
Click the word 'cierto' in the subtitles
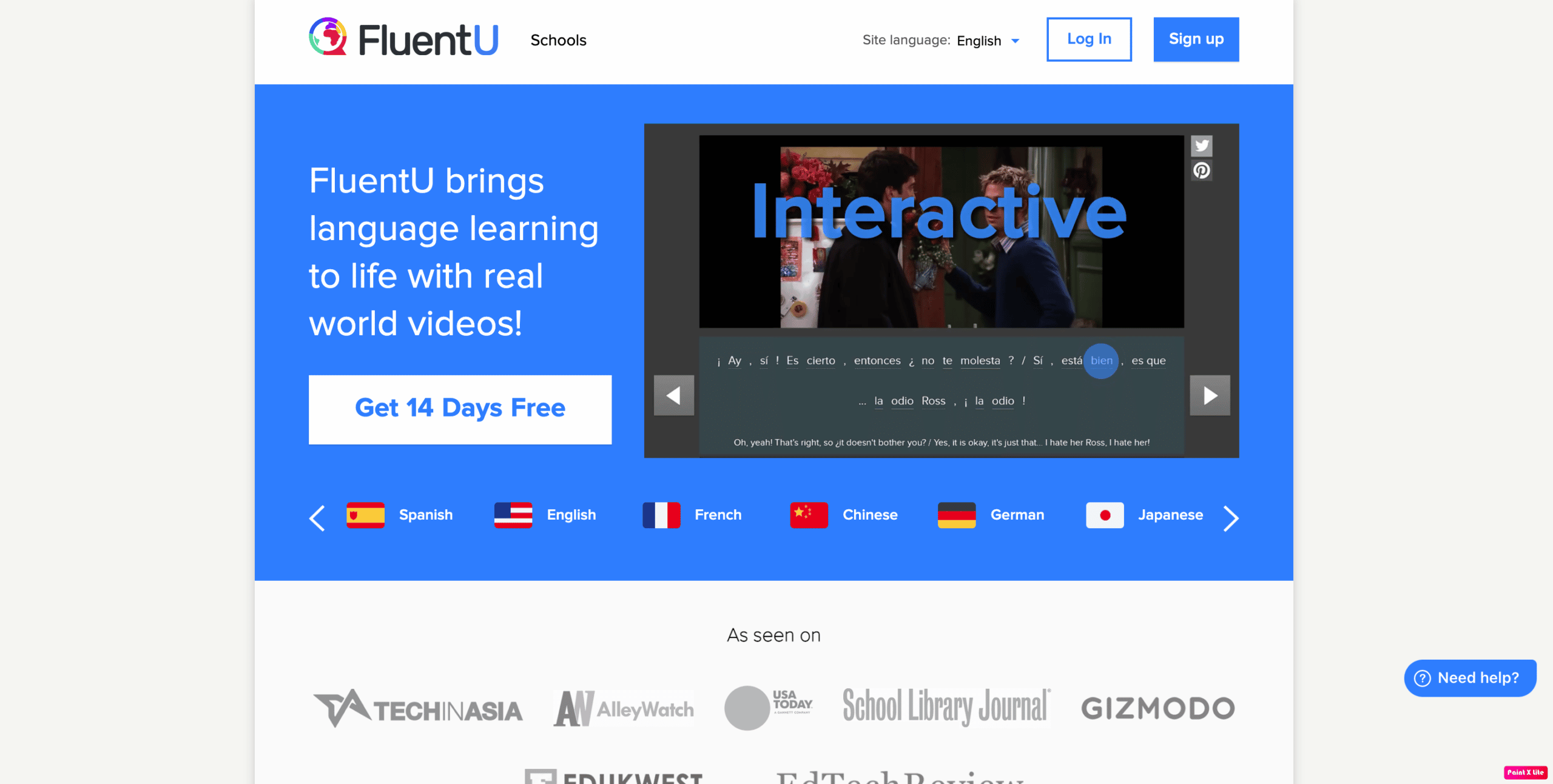pos(821,361)
